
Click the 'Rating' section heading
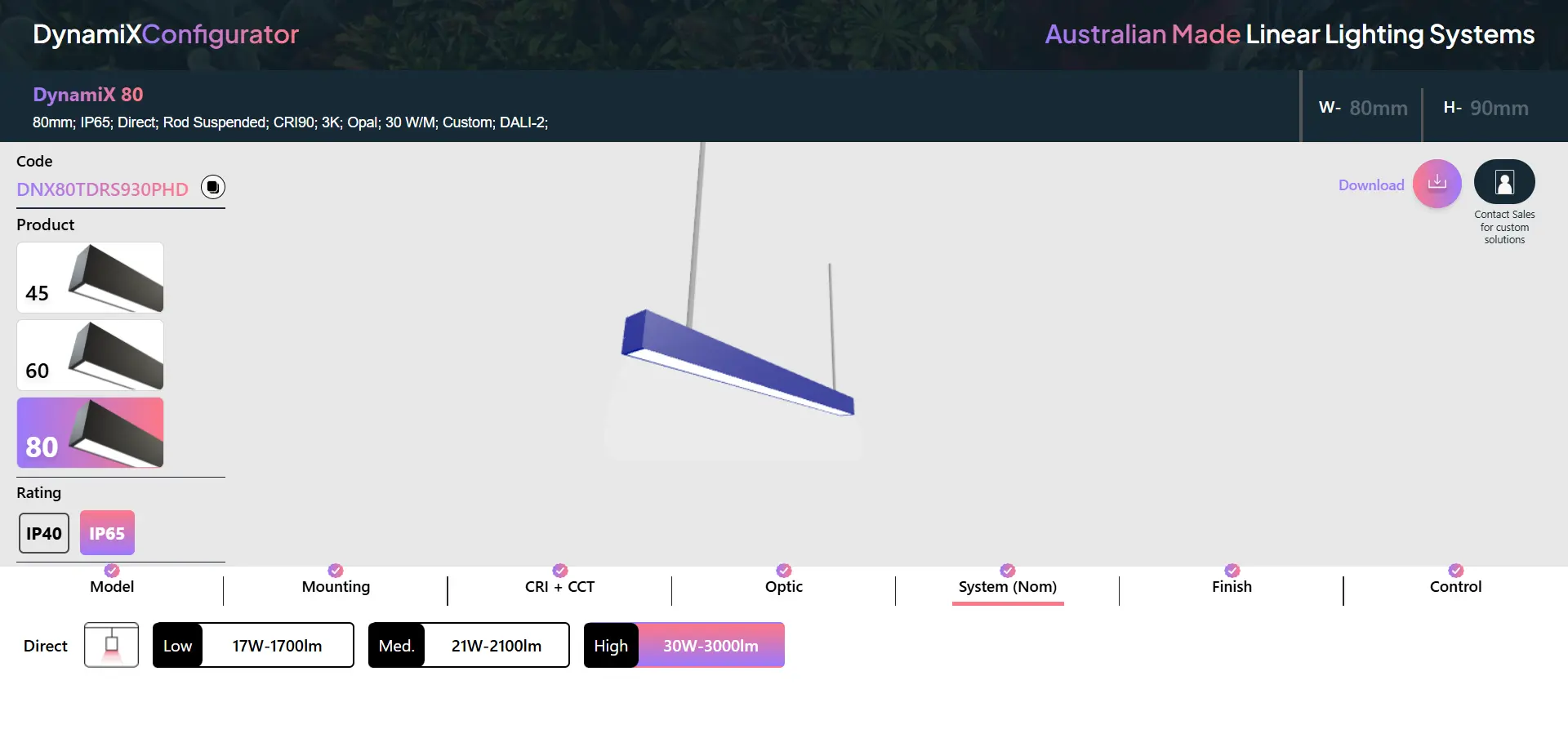(x=38, y=493)
